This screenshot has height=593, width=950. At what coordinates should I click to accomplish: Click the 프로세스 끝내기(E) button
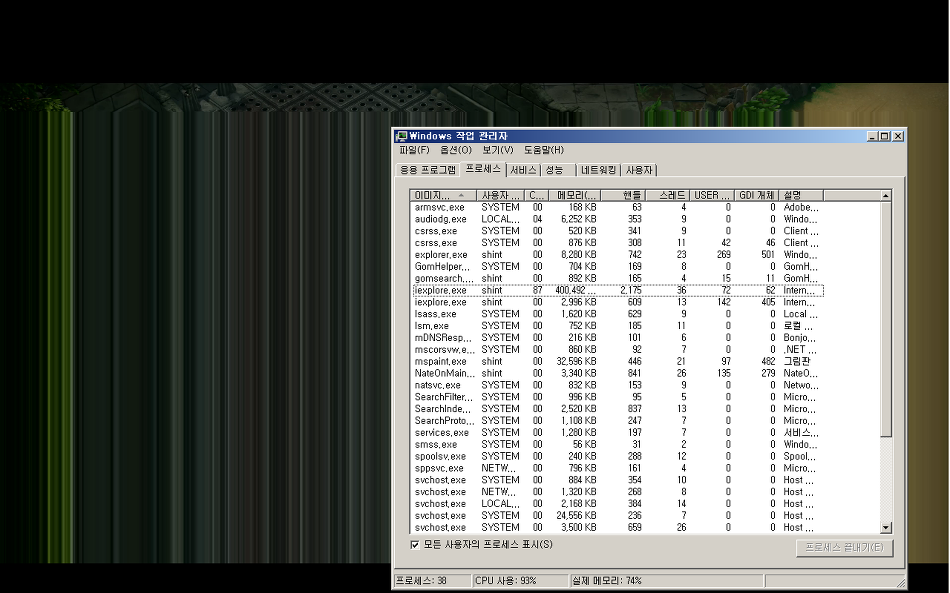coord(844,548)
